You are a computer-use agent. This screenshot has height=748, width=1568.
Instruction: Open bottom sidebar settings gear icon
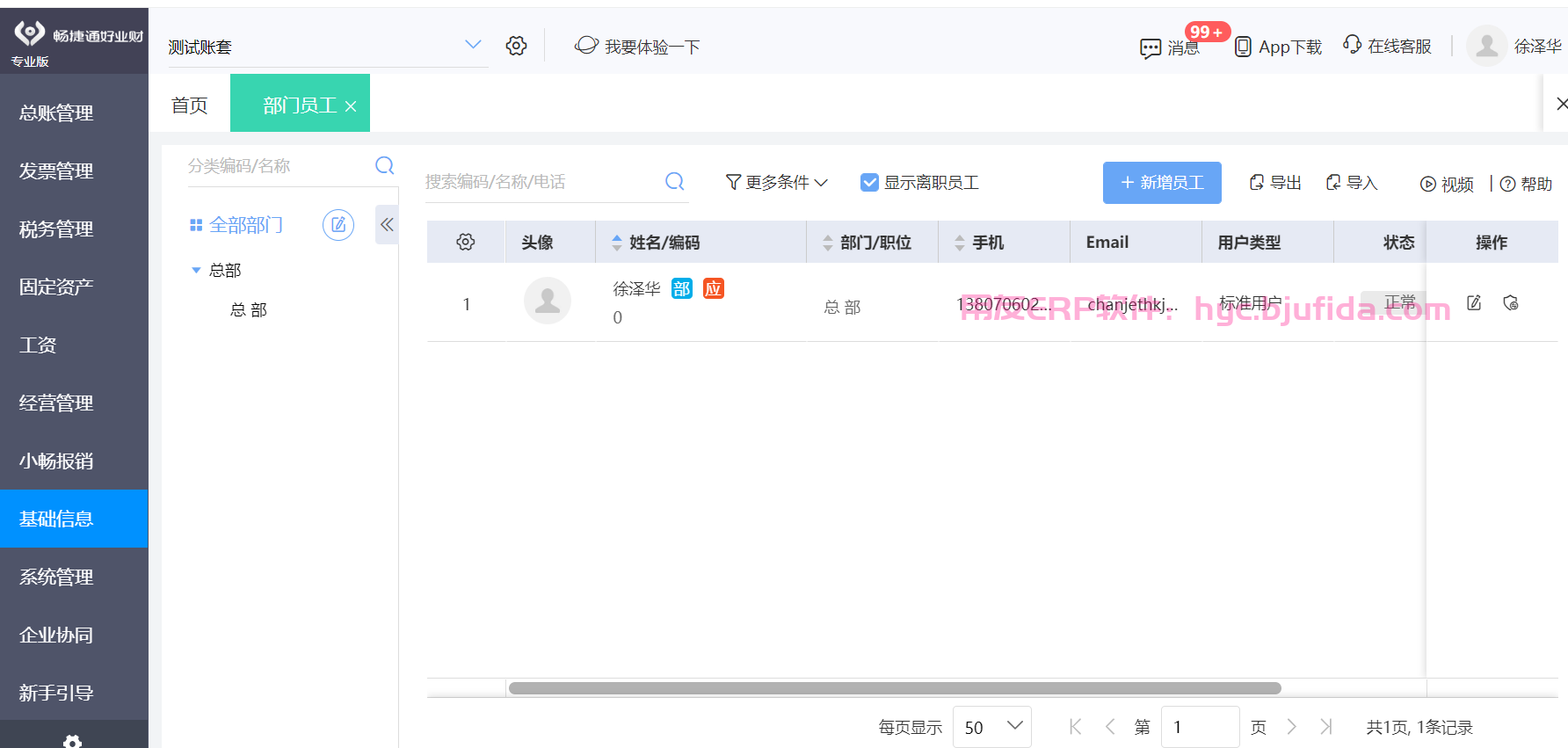[x=73, y=741]
